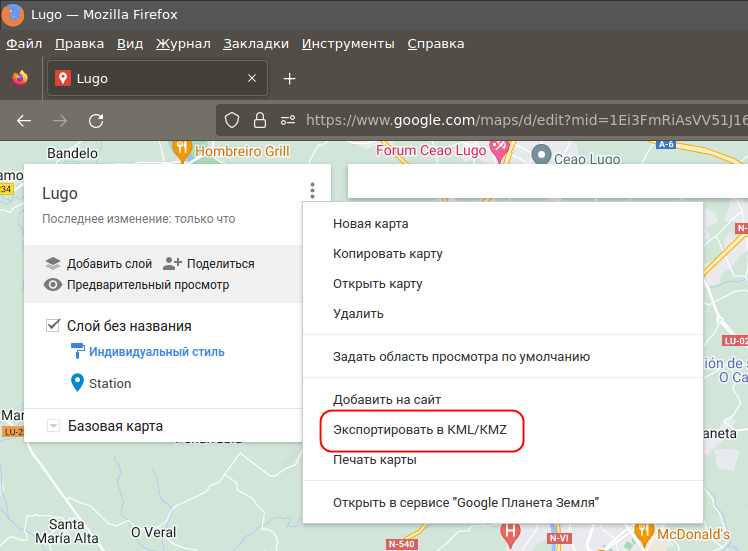
Task: Click the Bandelo place label on the map
Action: click(72, 153)
